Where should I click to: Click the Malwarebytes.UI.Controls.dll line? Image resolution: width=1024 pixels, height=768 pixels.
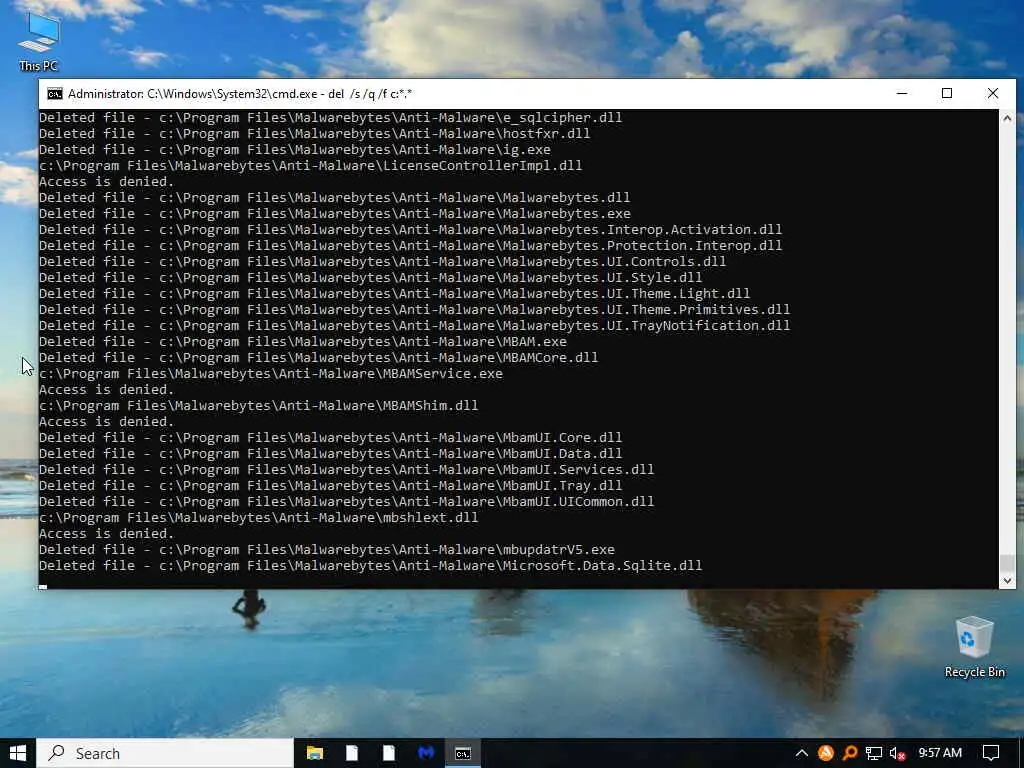coord(383,262)
